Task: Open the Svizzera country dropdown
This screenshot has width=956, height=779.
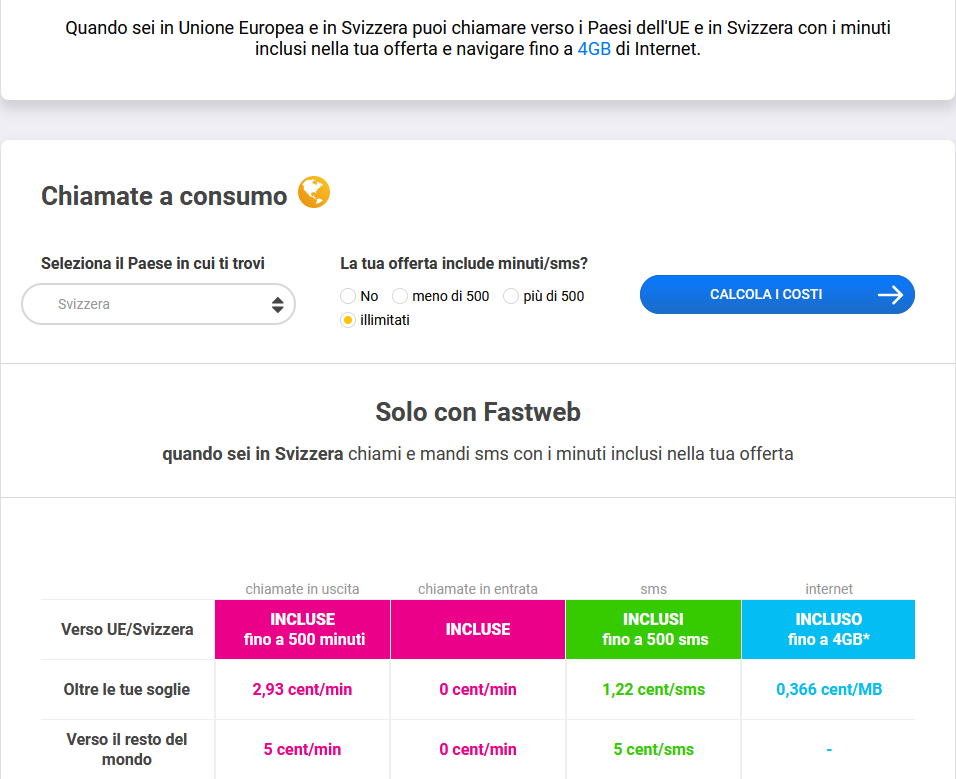Action: [159, 304]
